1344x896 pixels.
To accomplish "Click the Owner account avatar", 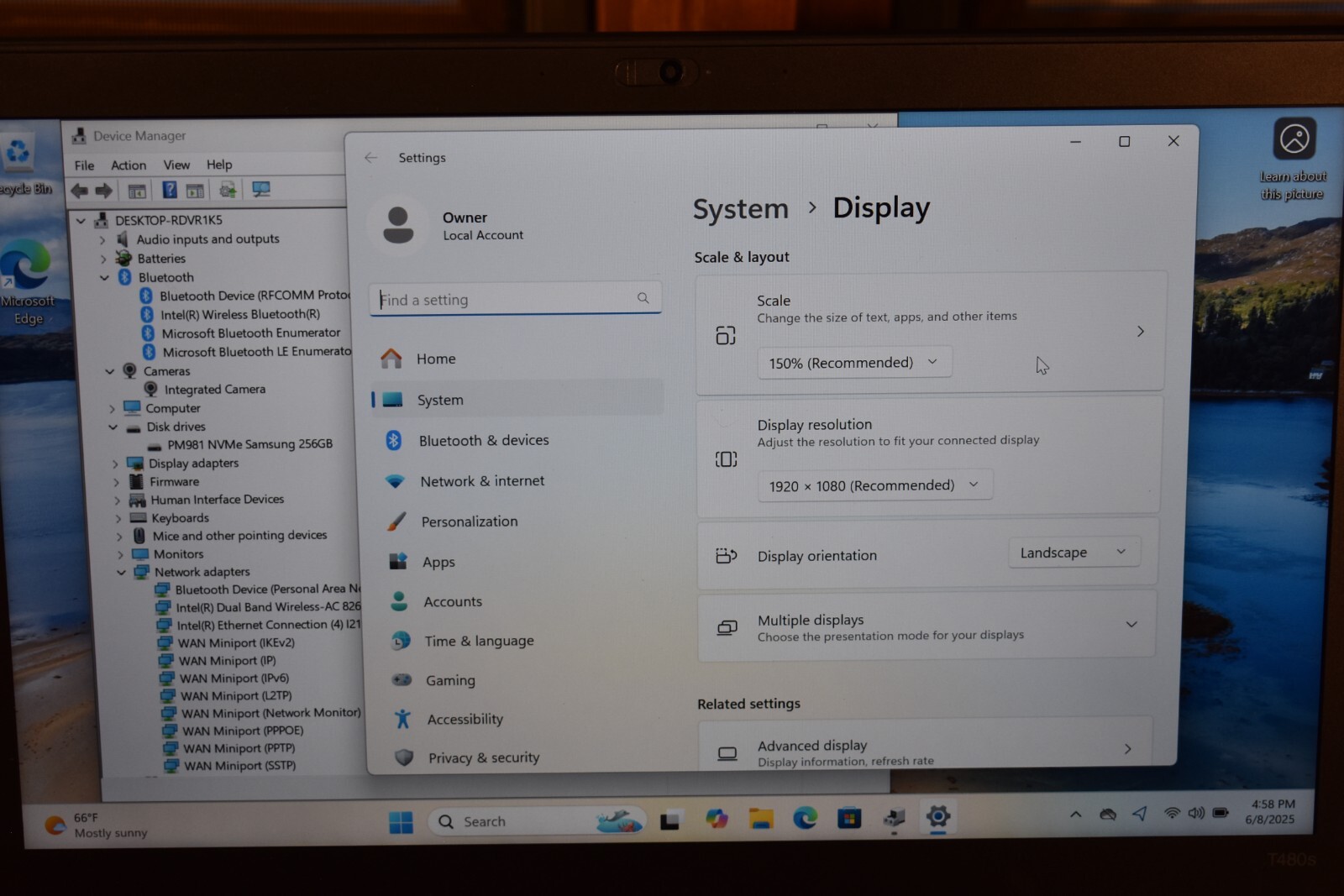I will [398, 224].
